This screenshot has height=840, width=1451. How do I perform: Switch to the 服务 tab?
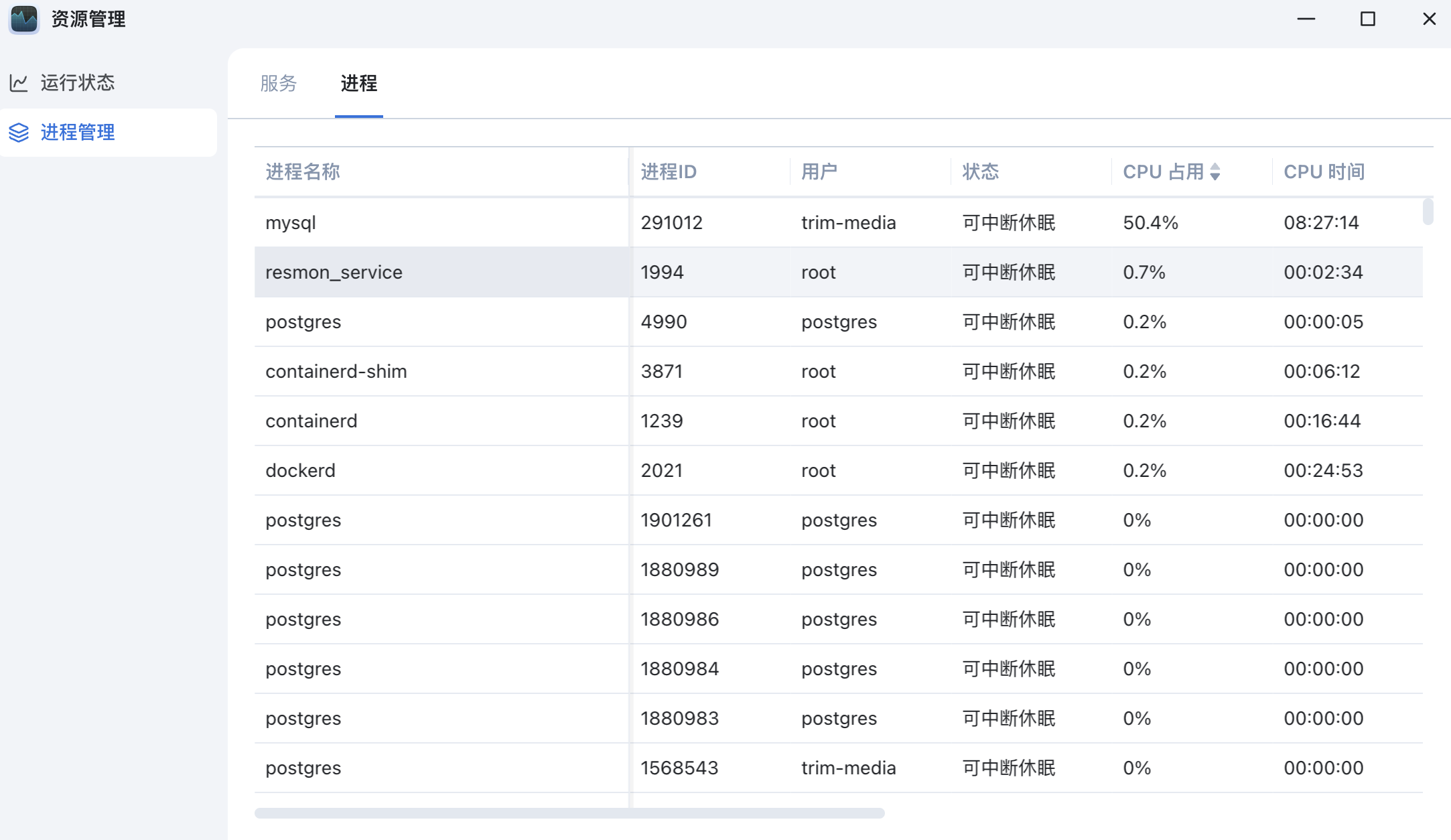coord(278,83)
